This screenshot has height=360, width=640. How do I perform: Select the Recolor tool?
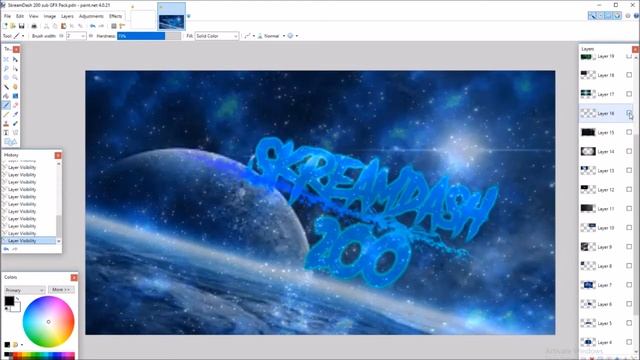click(x=16, y=123)
